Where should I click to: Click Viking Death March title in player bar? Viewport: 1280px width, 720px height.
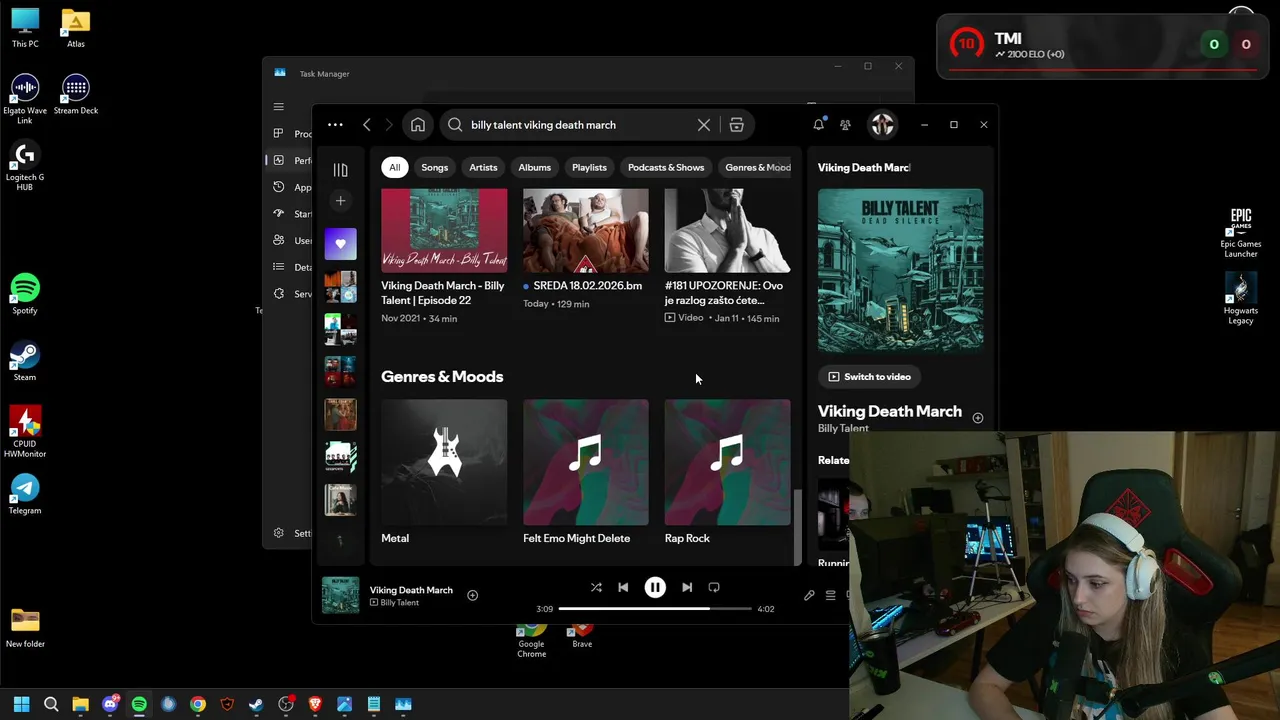point(411,590)
